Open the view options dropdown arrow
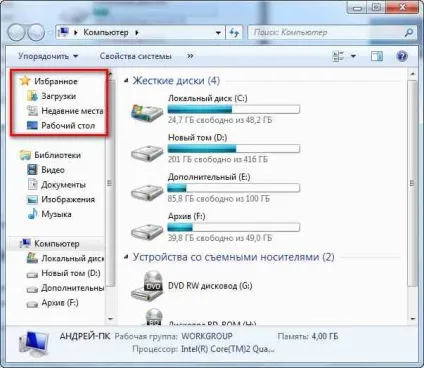The height and width of the screenshot is (368, 424). [x=353, y=56]
